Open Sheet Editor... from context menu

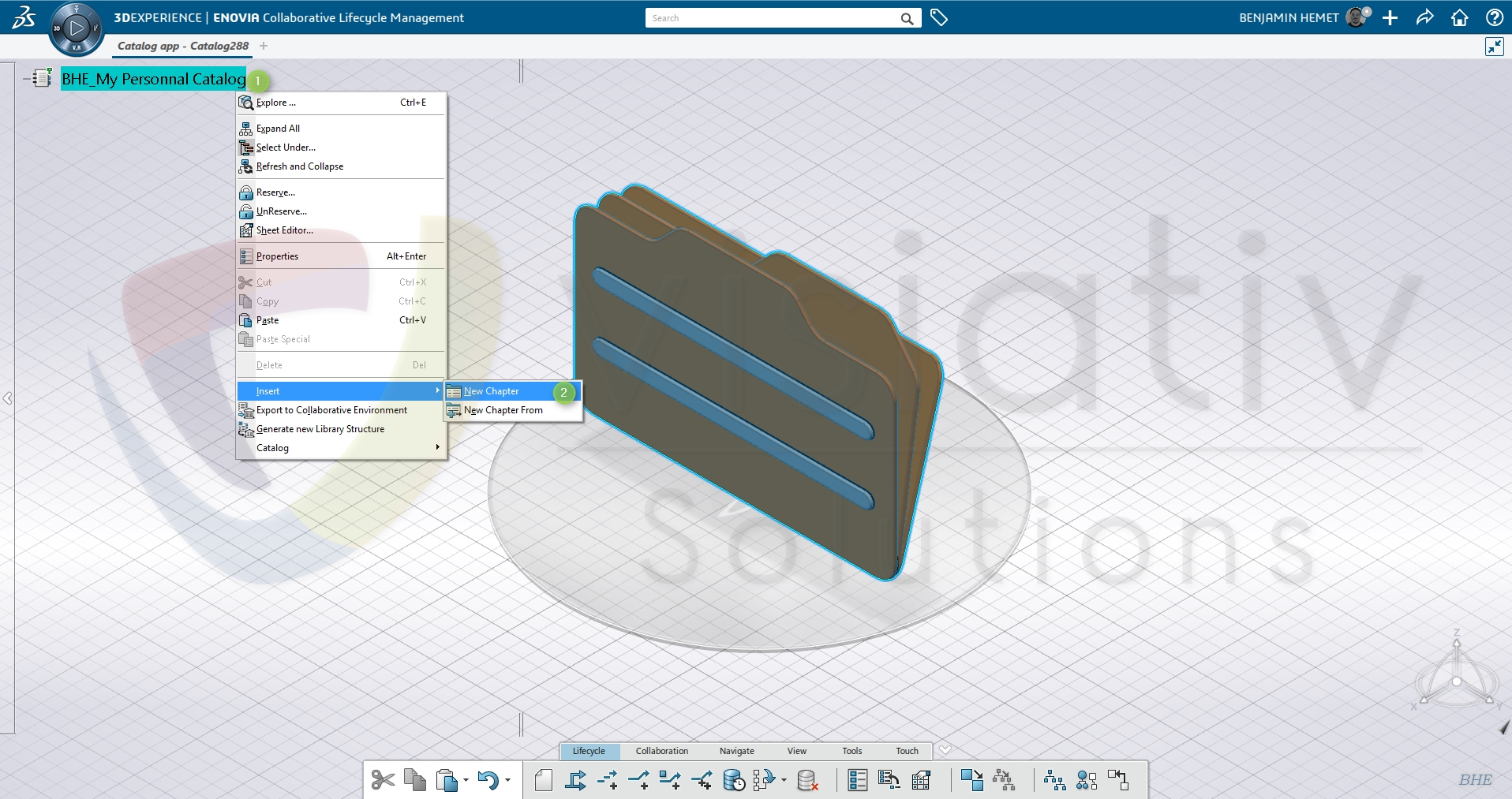340,230
